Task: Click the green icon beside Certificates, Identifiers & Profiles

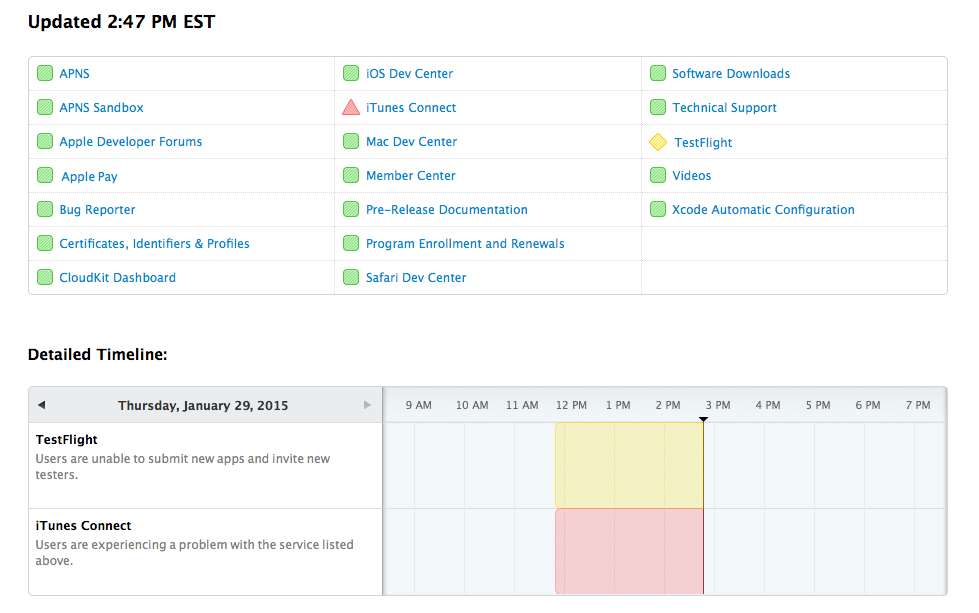Action: click(45, 243)
